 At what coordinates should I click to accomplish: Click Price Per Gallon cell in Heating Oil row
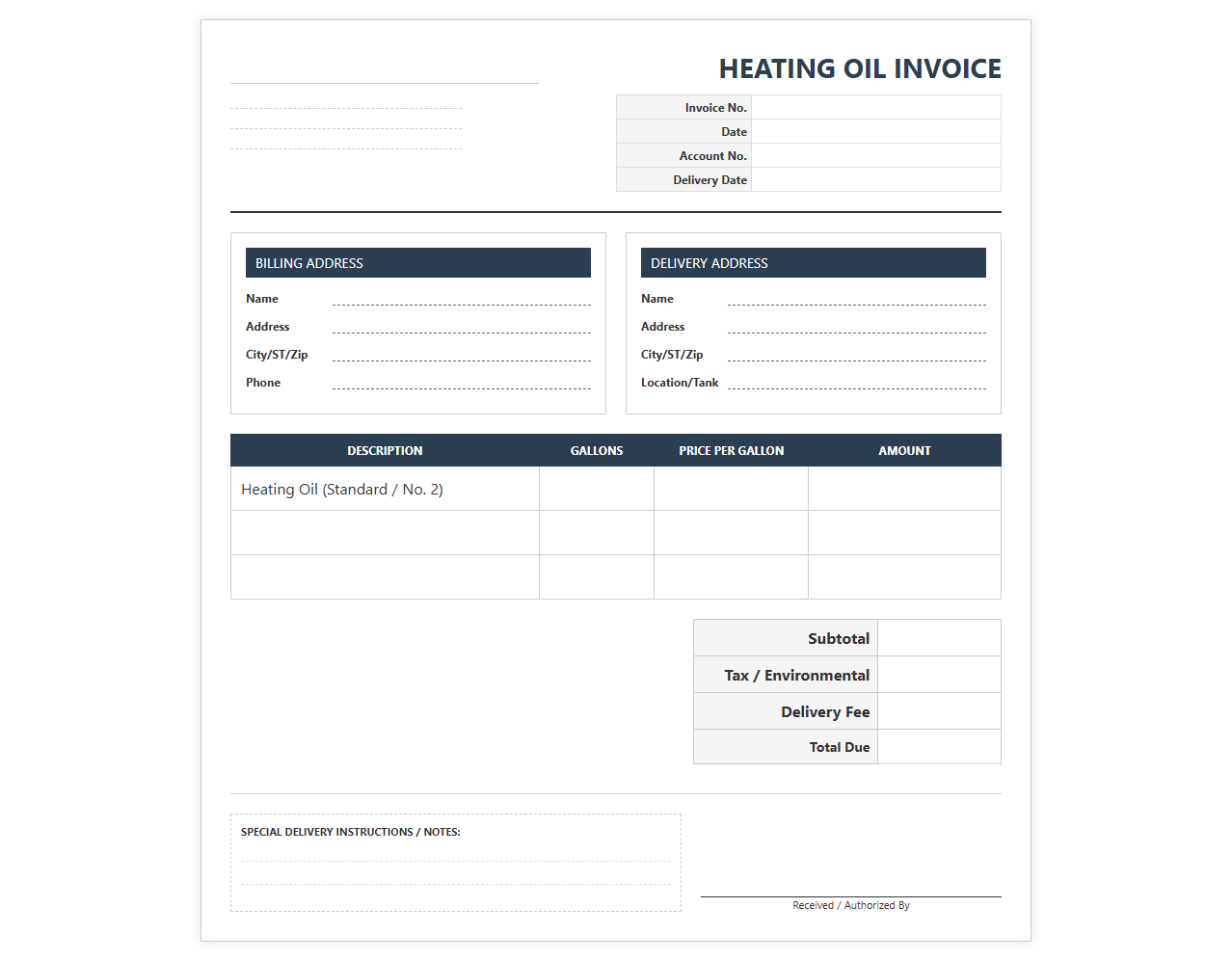(732, 489)
